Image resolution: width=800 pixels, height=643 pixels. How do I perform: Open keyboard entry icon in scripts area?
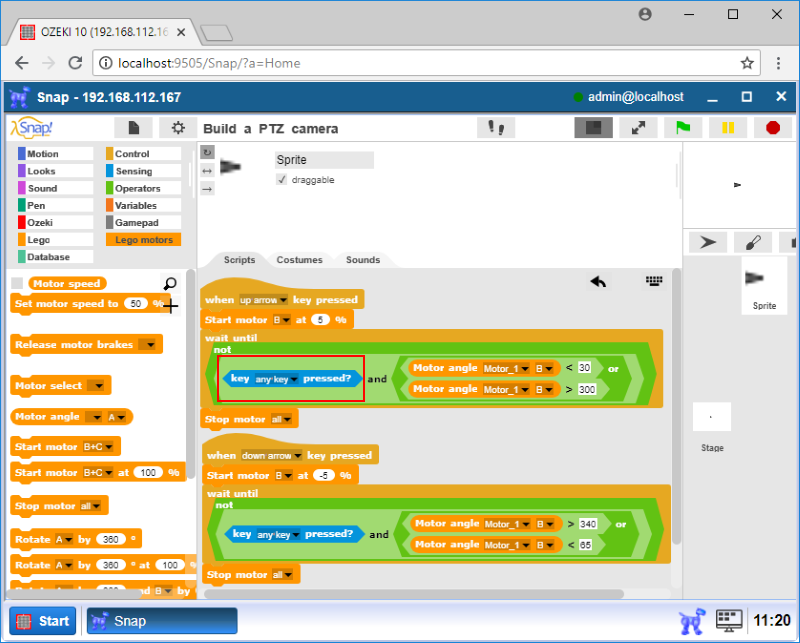click(654, 281)
